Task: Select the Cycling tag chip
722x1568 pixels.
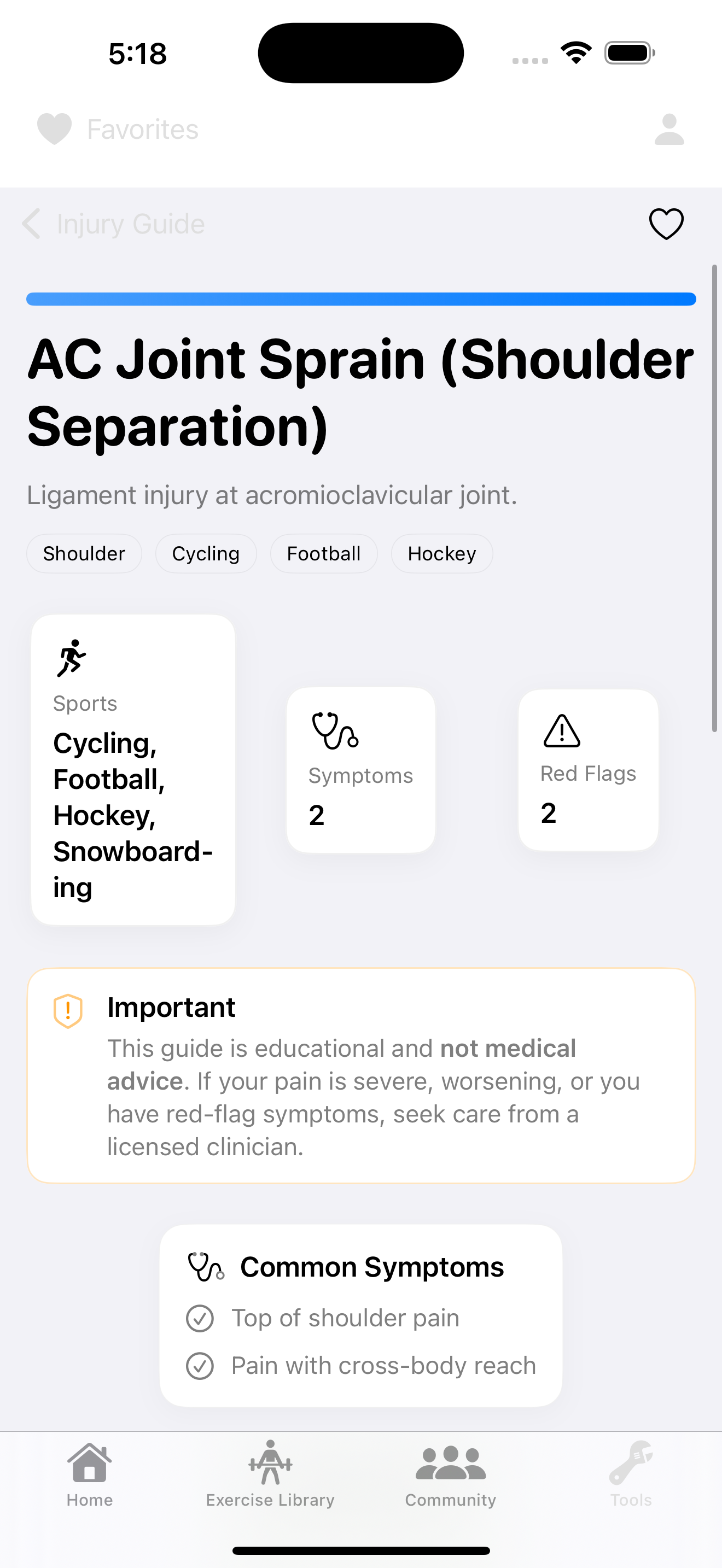Action: 206,553
